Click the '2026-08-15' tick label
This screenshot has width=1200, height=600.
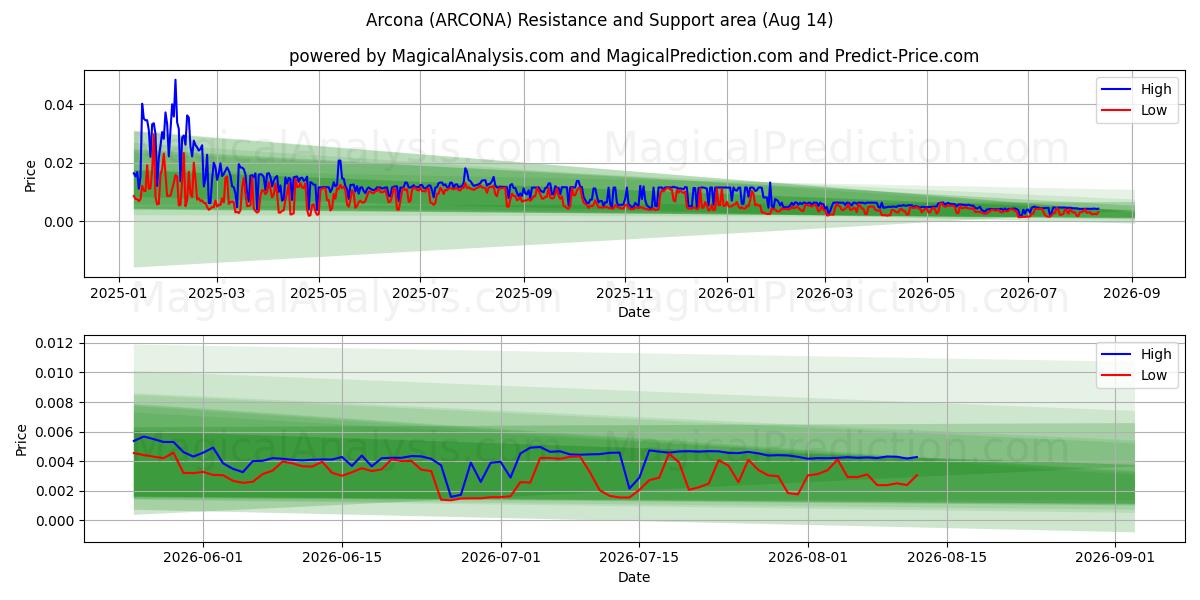point(946,557)
